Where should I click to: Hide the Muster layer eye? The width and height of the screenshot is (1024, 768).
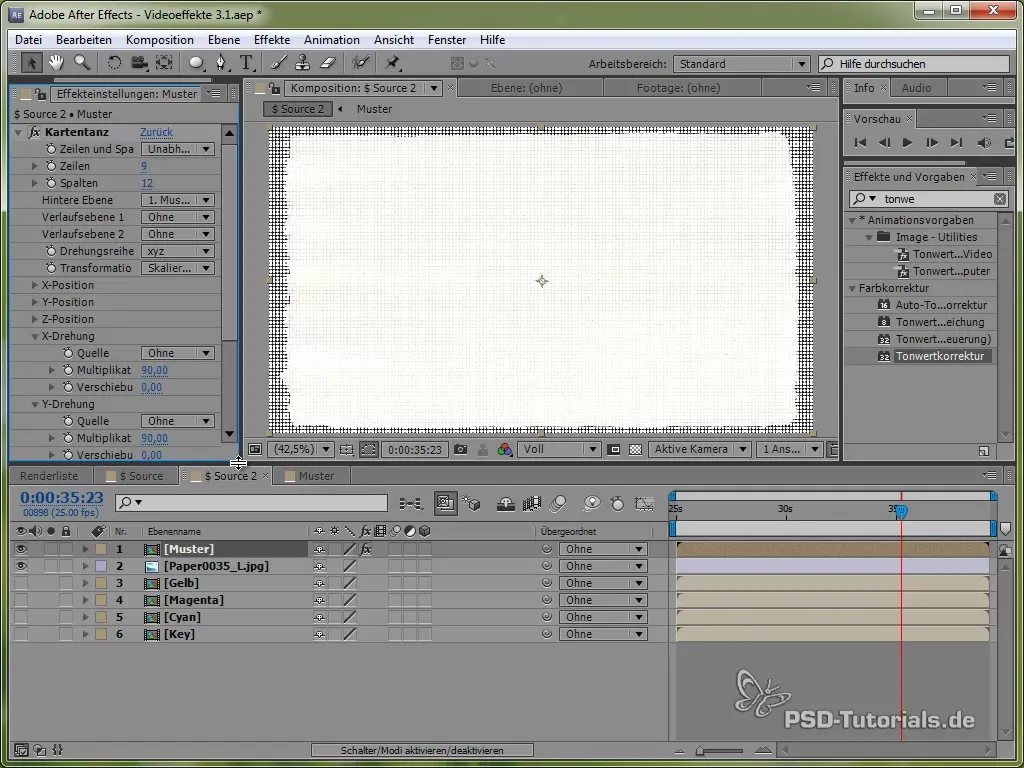click(21, 549)
